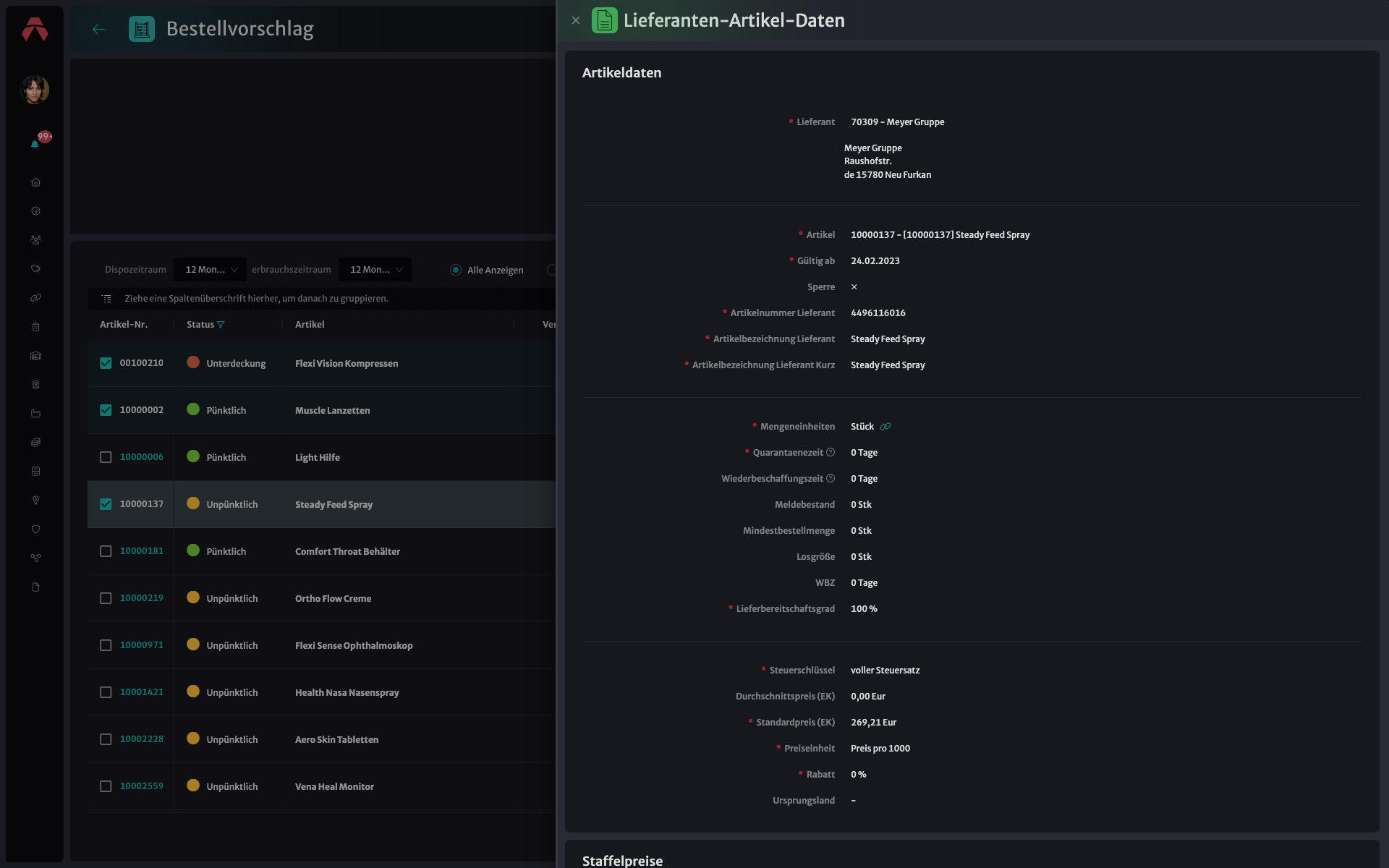Viewport: 1389px width, 868px height.
Task: Open the factory production icon in sidebar
Action: pos(35,414)
